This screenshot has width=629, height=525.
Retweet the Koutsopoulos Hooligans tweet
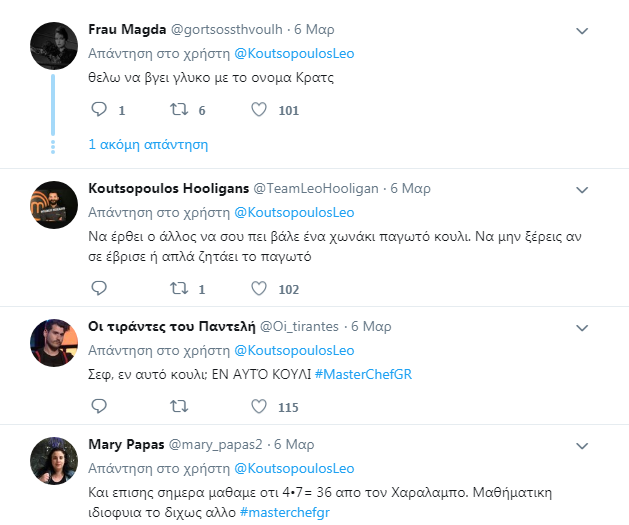pyautogui.click(x=178, y=288)
